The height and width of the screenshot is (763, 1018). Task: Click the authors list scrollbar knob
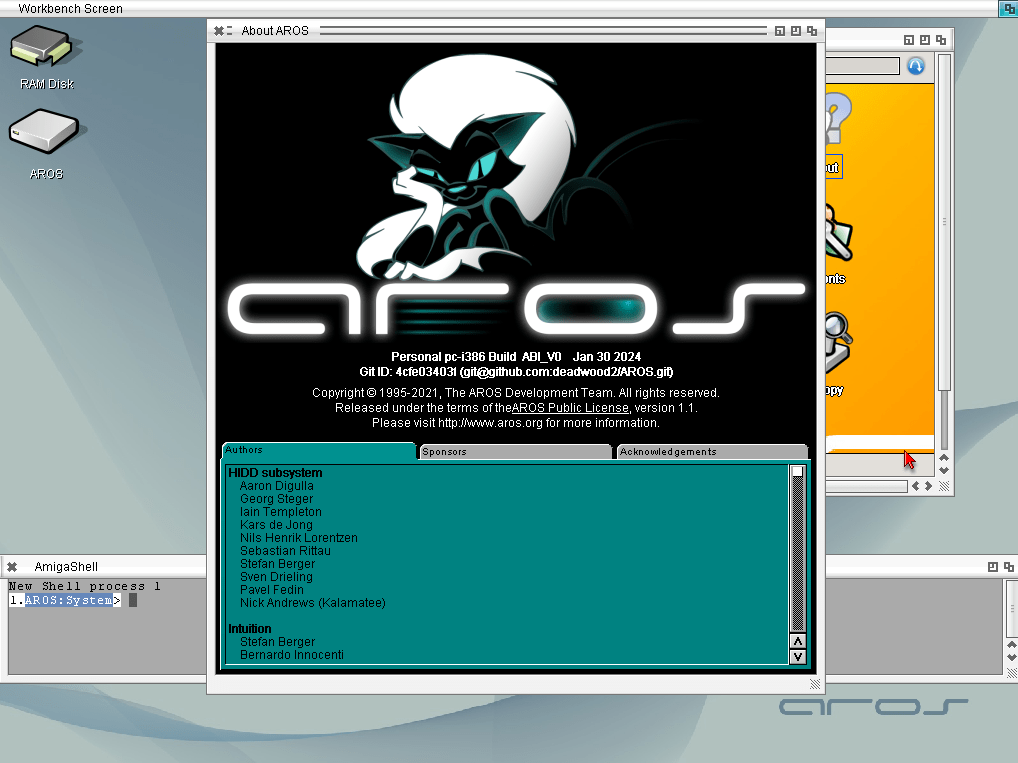pos(798,472)
